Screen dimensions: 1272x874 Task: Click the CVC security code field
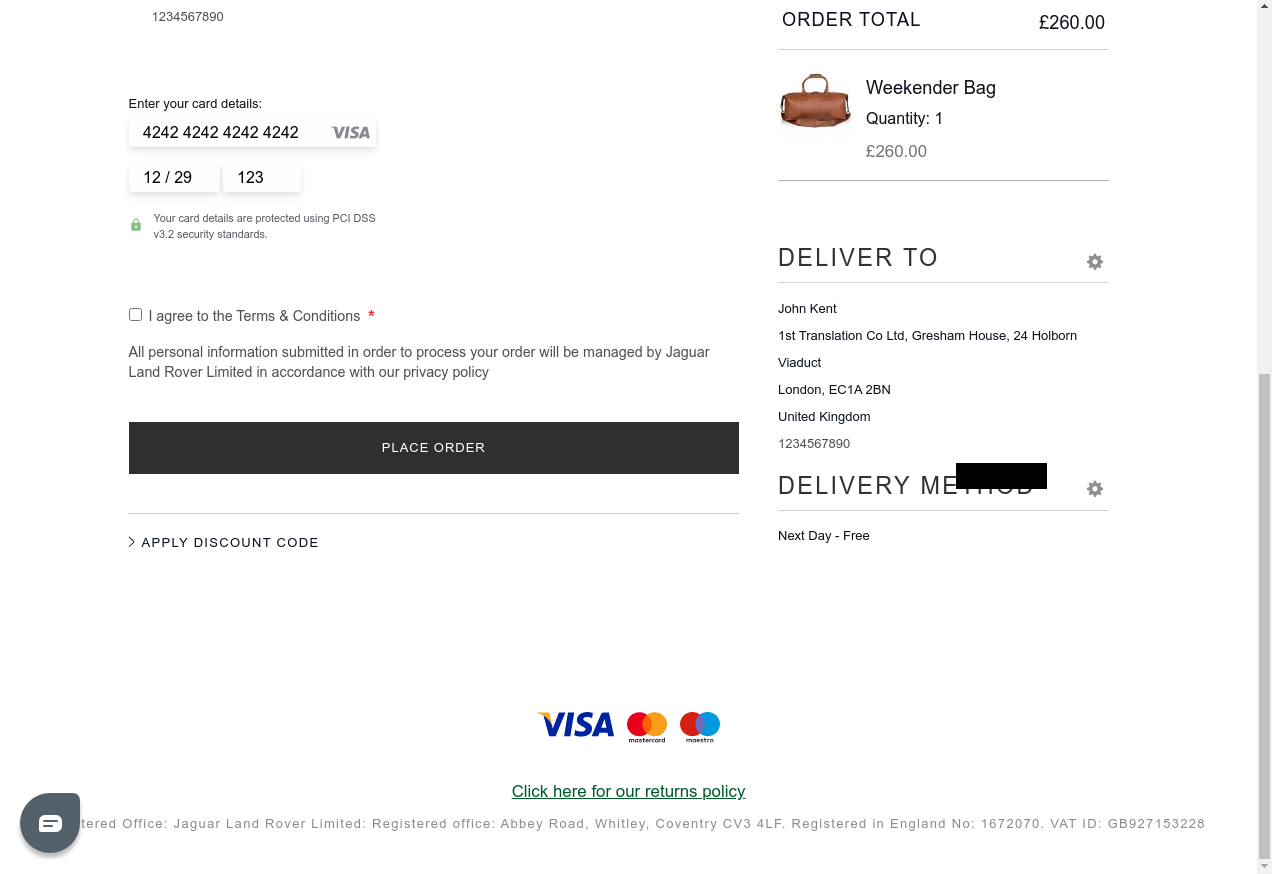point(260,178)
